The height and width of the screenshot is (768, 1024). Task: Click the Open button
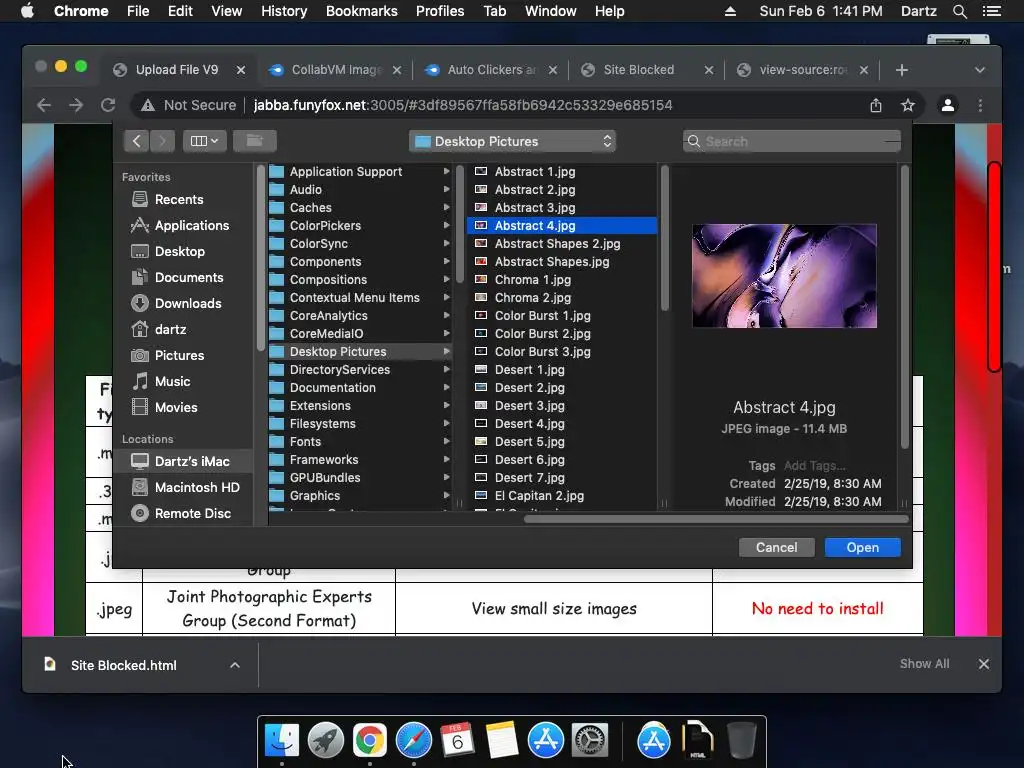point(863,547)
